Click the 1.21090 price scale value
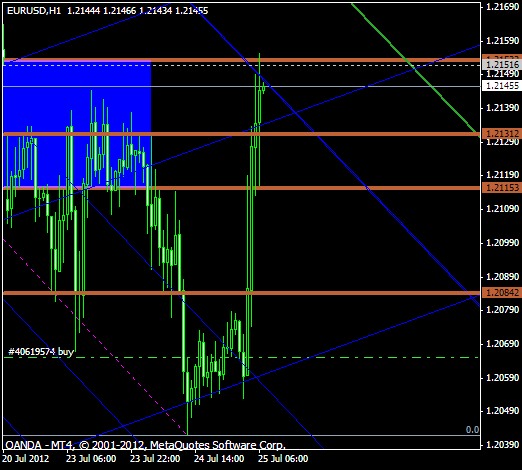 coord(502,209)
